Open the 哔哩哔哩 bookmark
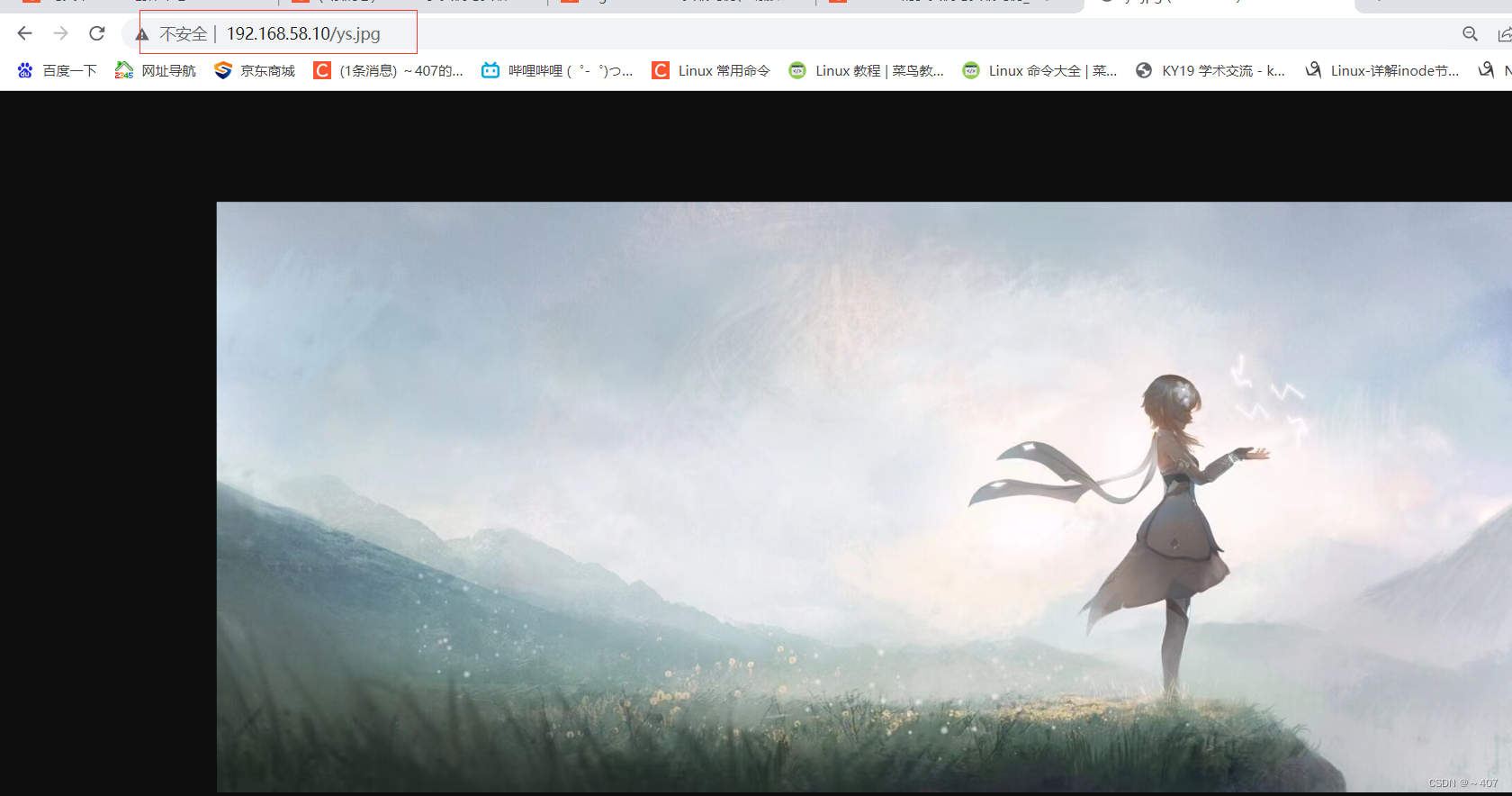Screen dimensions: 1512x796 pyautogui.click(x=557, y=70)
